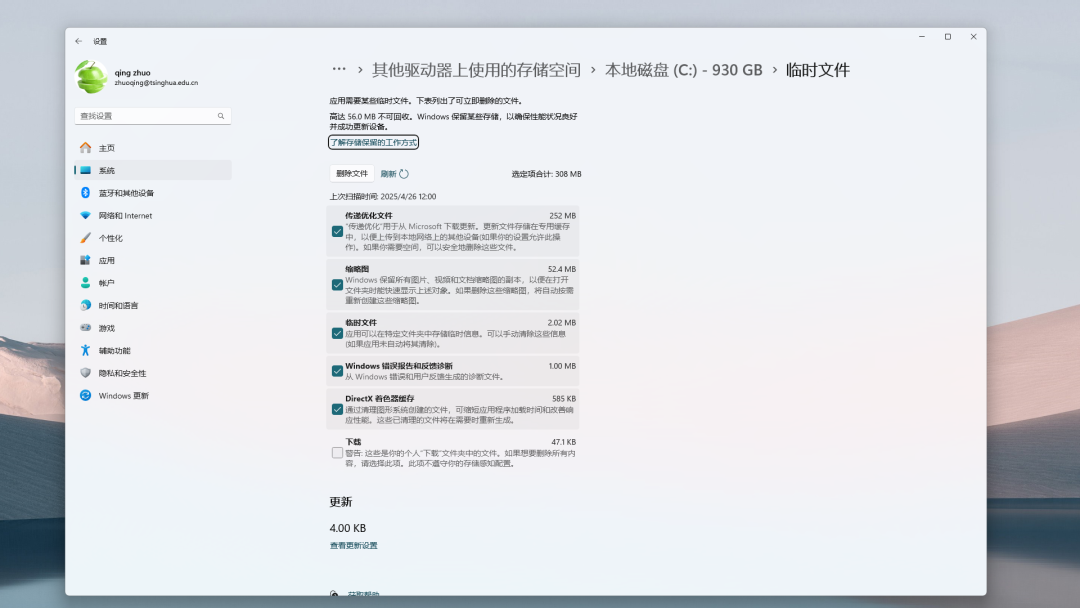
Task: Click the DirectX 着色器缓存 item title
Action: point(380,399)
